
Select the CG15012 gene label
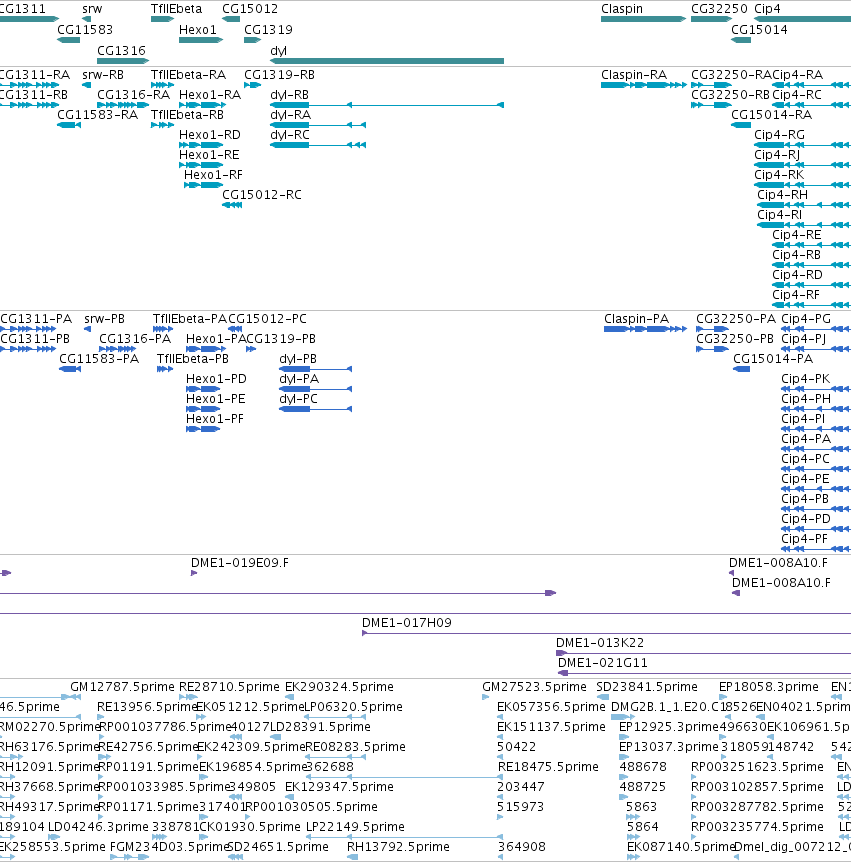pyautogui.click(x=250, y=9)
